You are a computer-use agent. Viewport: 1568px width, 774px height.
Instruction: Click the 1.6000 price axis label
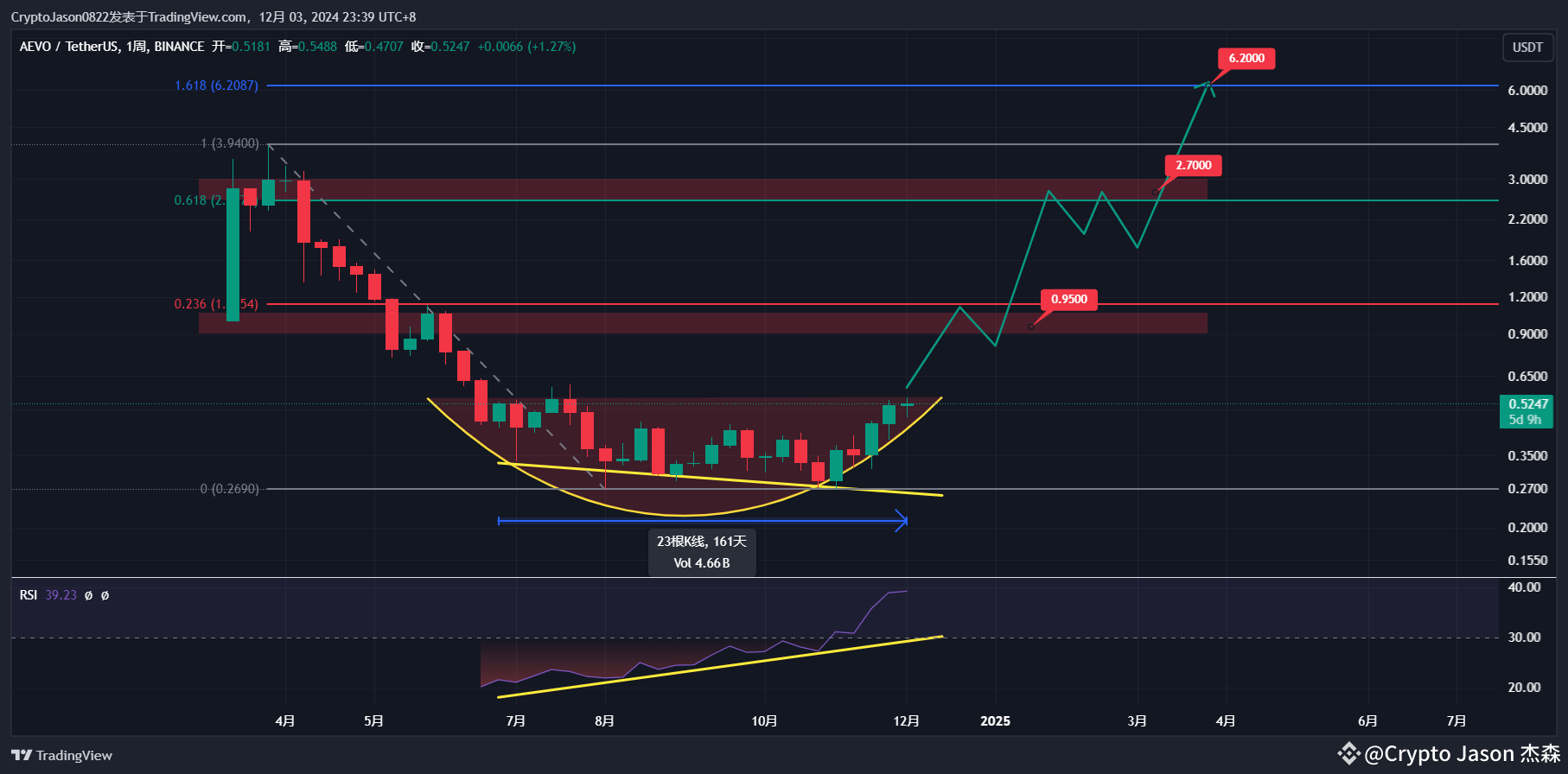1527,261
